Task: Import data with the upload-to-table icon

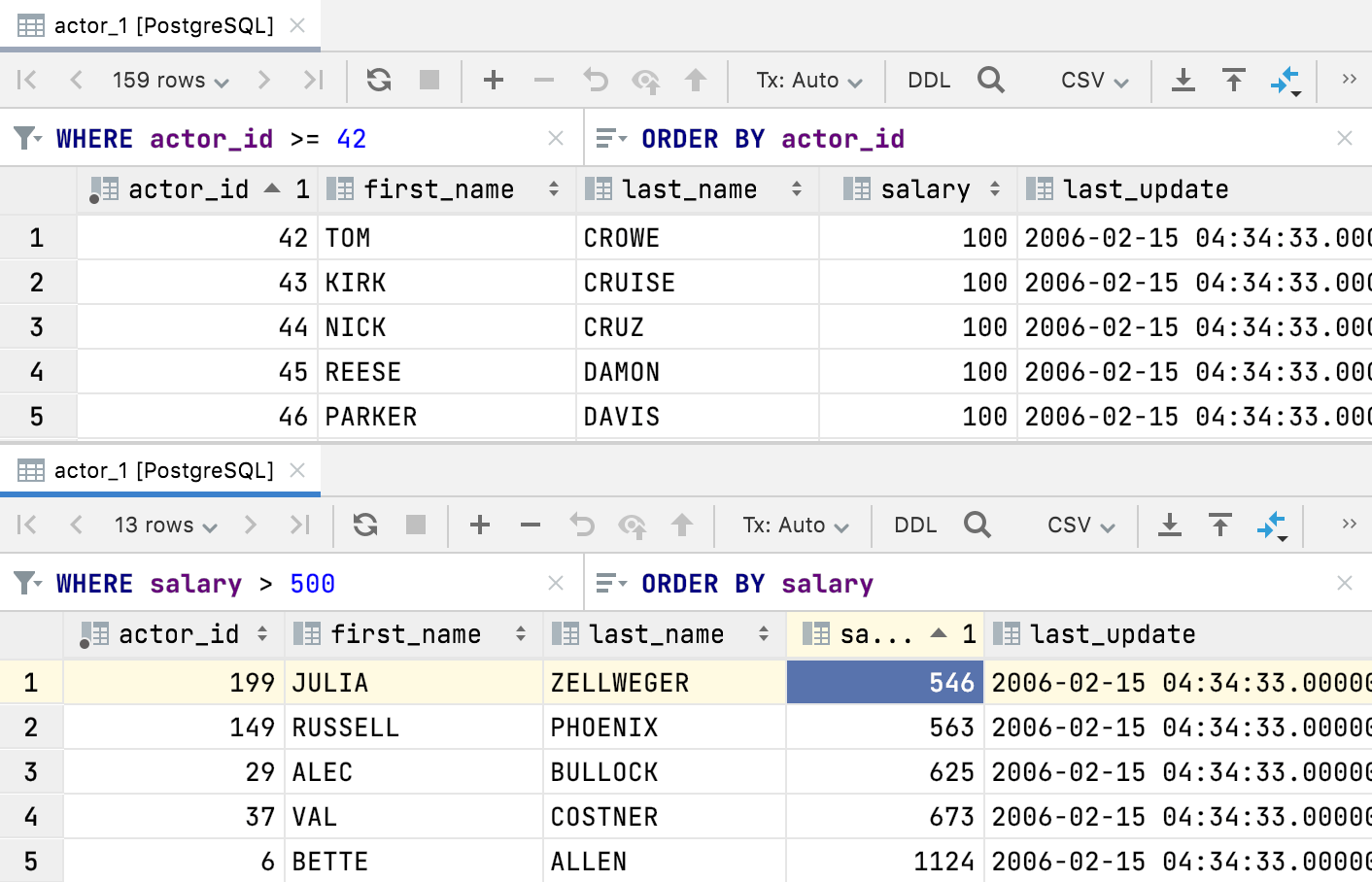Action: coord(1234,80)
